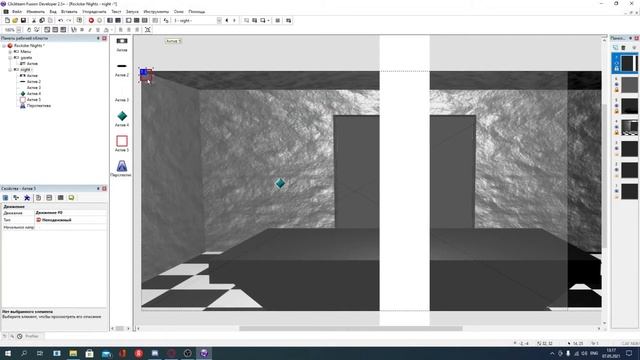Open Fusion app on Windows taskbar
This screenshot has height=360, width=640.
(x=204, y=353)
